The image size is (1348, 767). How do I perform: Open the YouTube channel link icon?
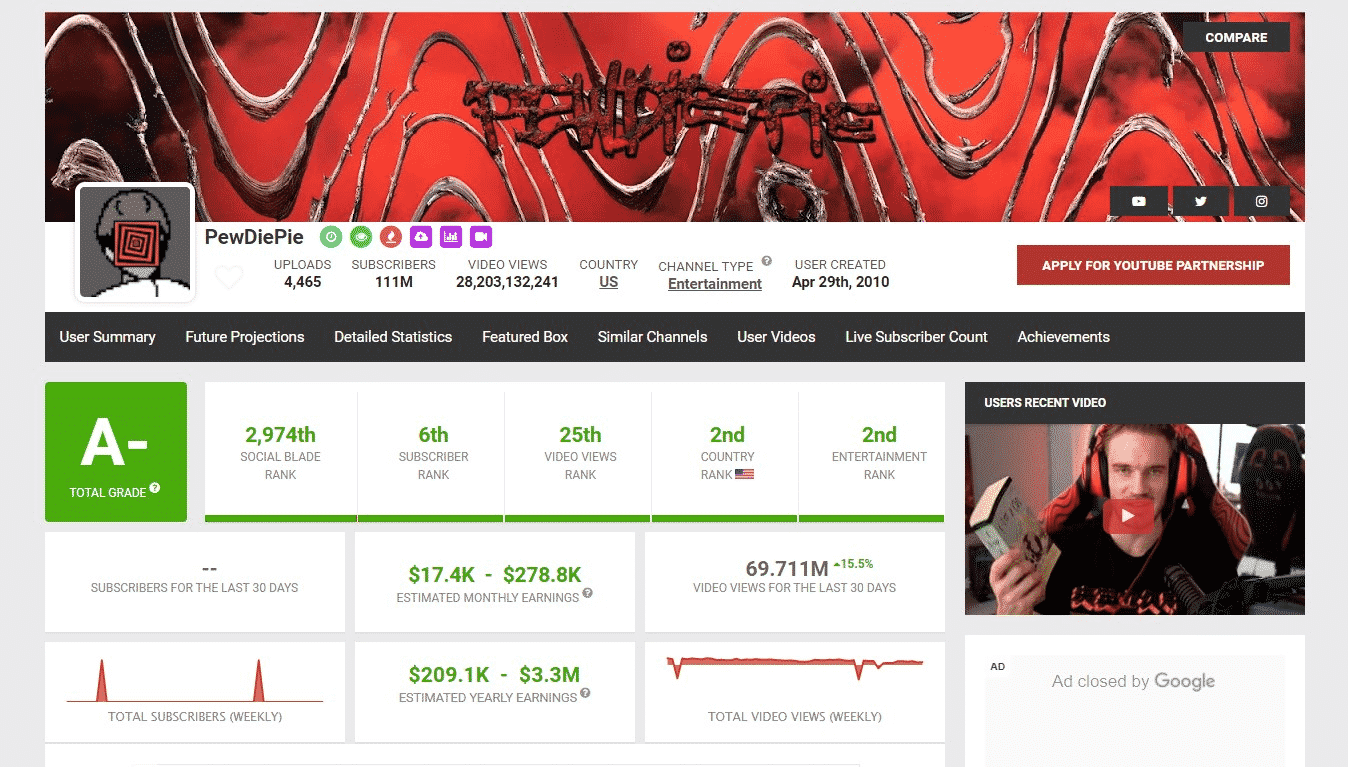(1138, 201)
